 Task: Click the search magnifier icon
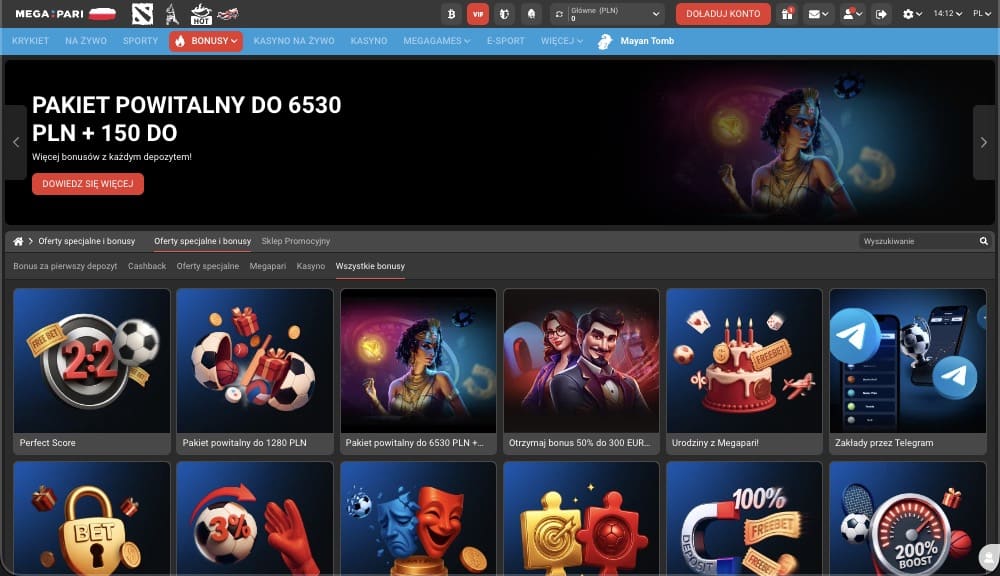(x=983, y=241)
